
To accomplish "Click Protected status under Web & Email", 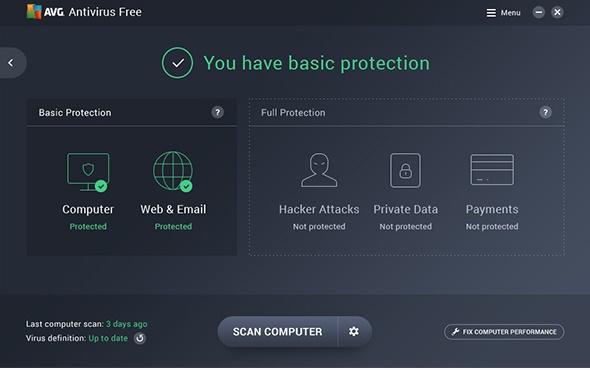I will (173, 227).
